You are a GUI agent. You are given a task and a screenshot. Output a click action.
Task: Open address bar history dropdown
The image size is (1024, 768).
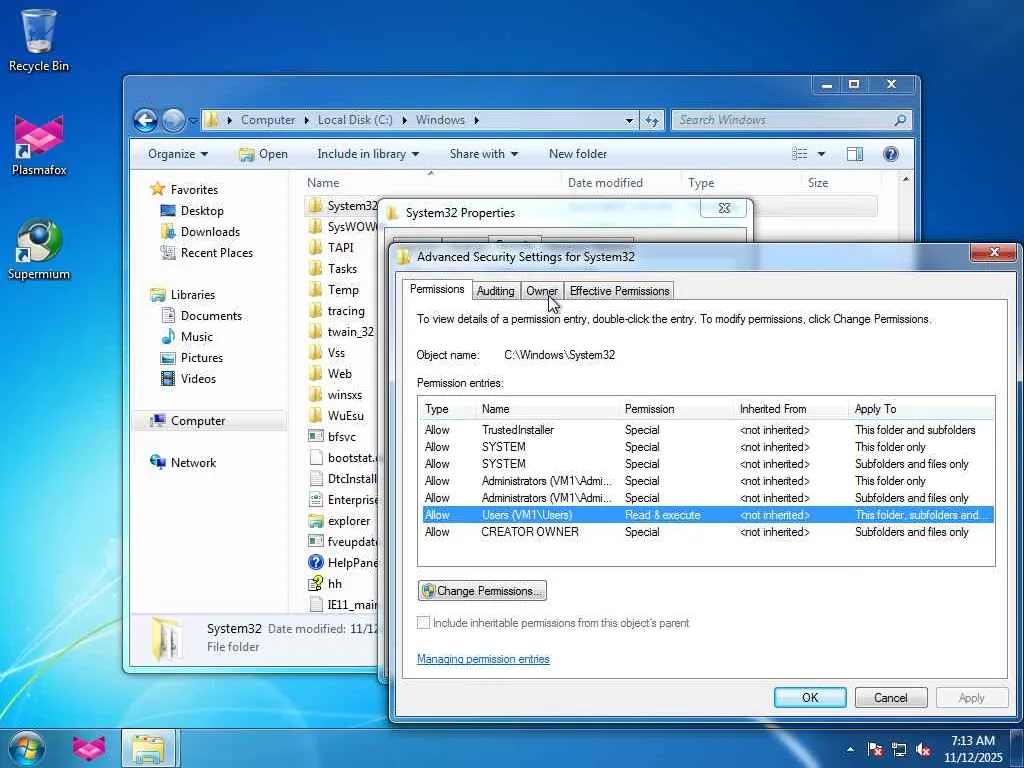point(629,120)
